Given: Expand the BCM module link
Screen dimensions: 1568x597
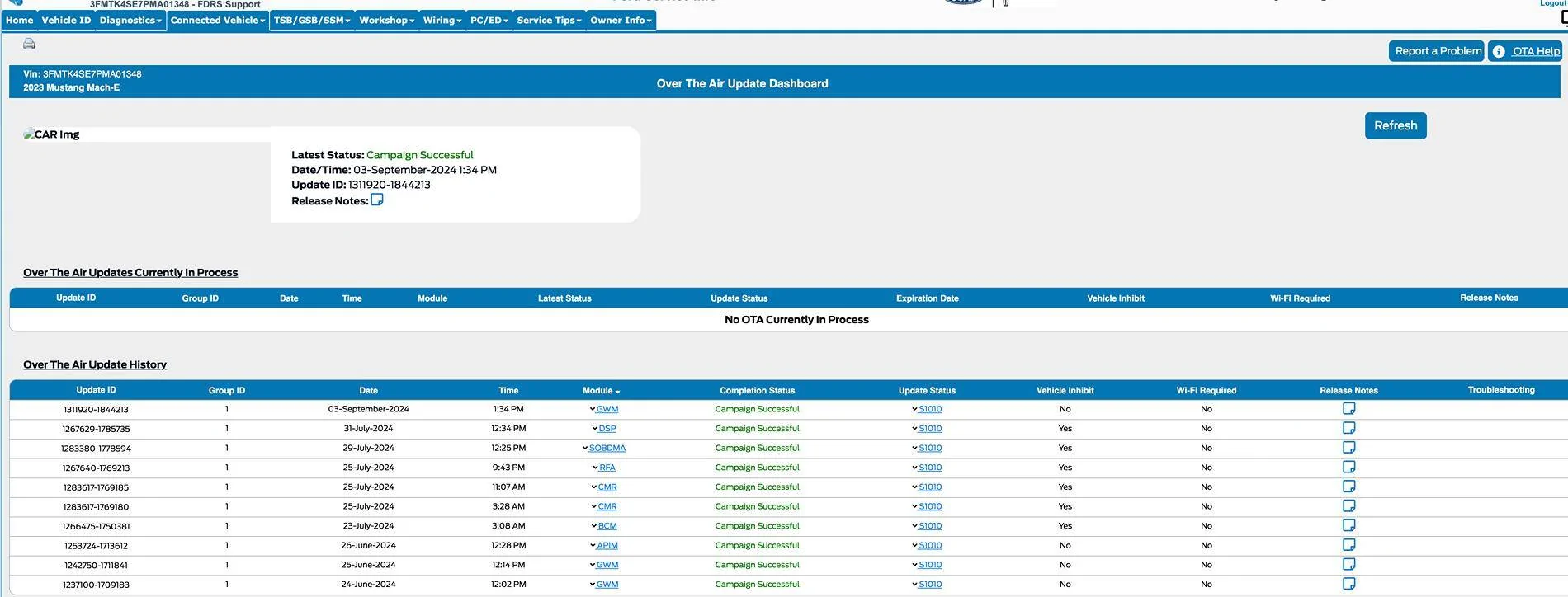Looking at the screenshot, I should pos(604,526).
